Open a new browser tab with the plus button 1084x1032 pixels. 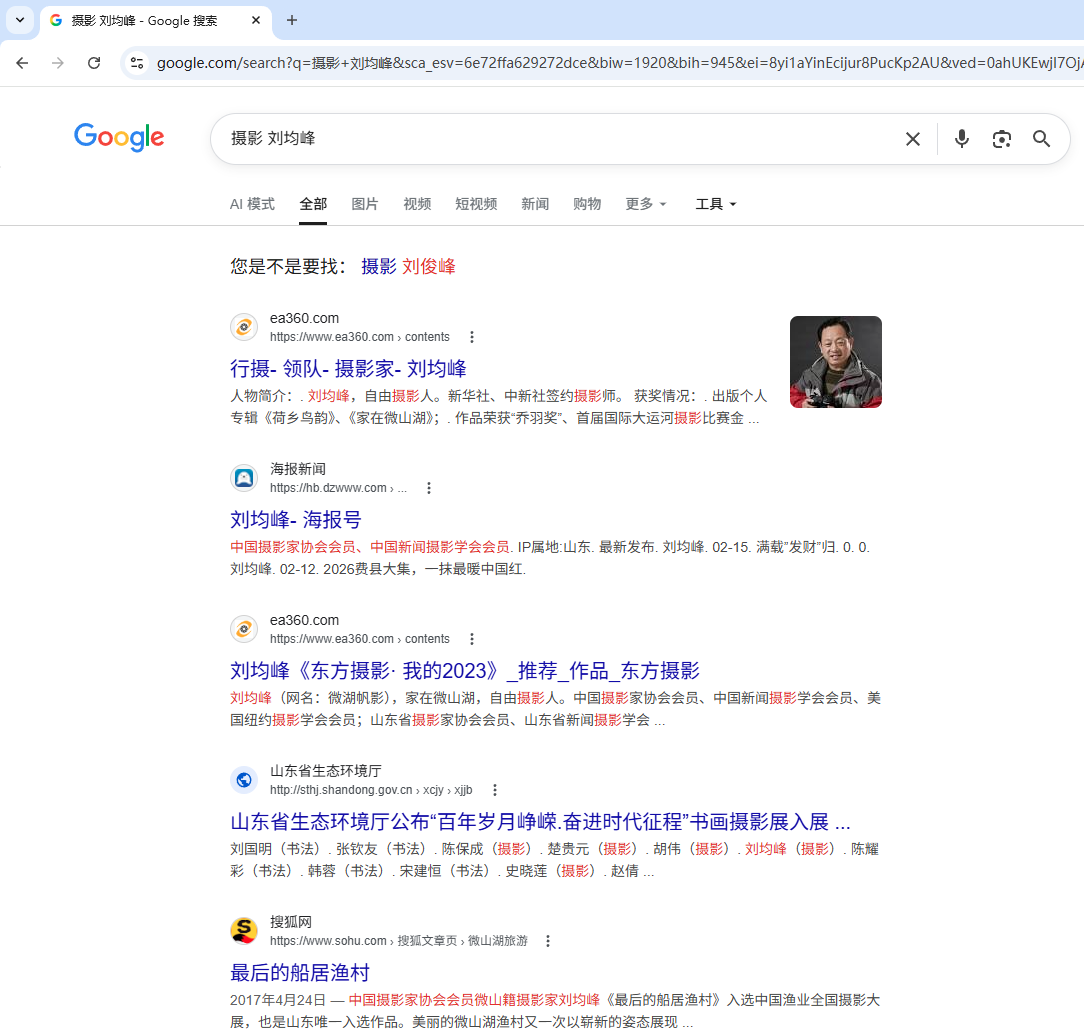pos(290,20)
